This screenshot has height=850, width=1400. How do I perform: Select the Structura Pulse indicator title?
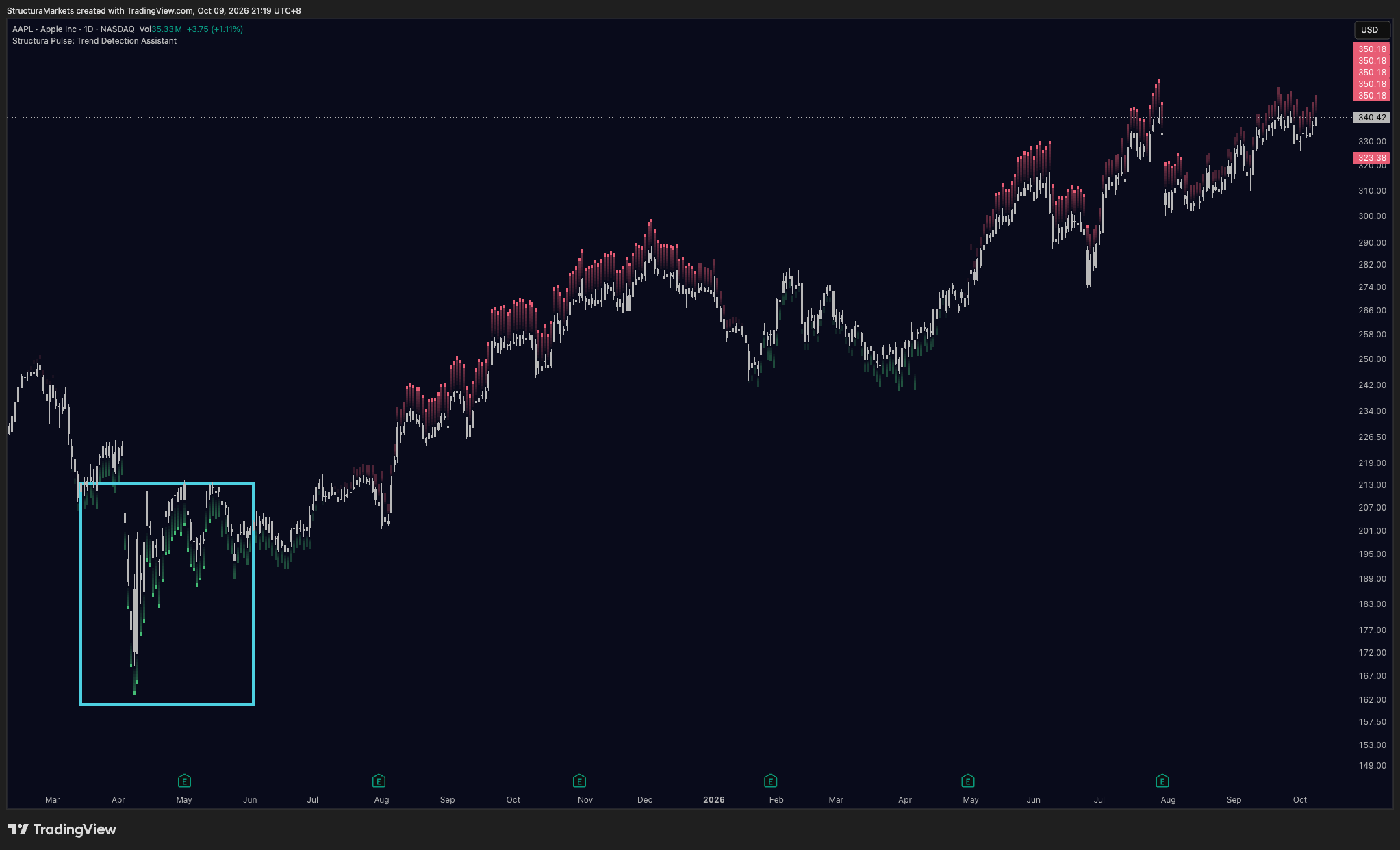click(94, 41)
